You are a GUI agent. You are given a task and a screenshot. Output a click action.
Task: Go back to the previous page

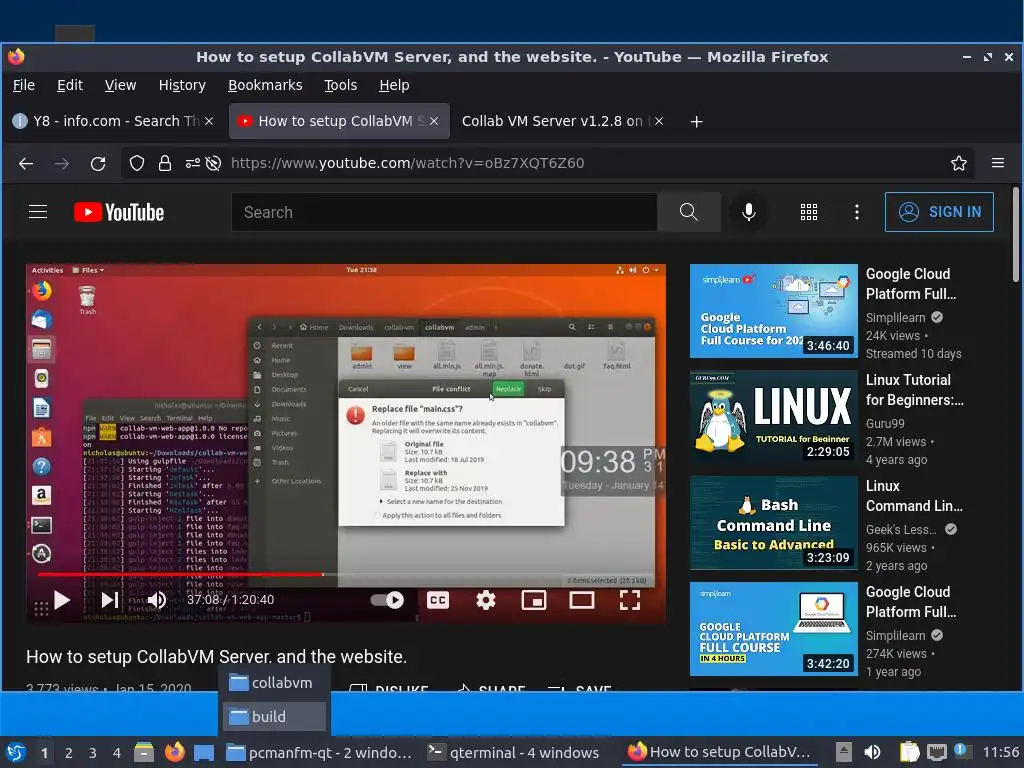tap(26, 163)
